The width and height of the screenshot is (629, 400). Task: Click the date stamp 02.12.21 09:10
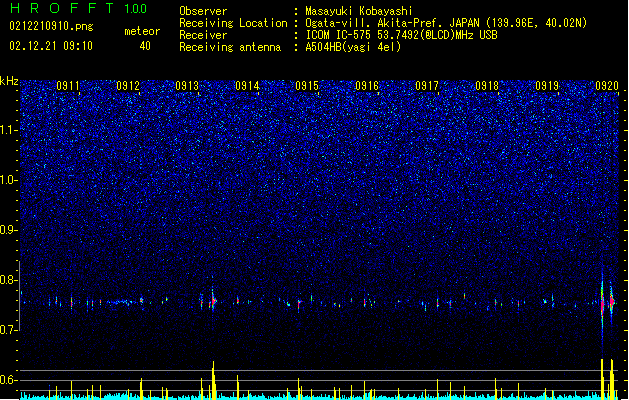click(x=51, y=46)
